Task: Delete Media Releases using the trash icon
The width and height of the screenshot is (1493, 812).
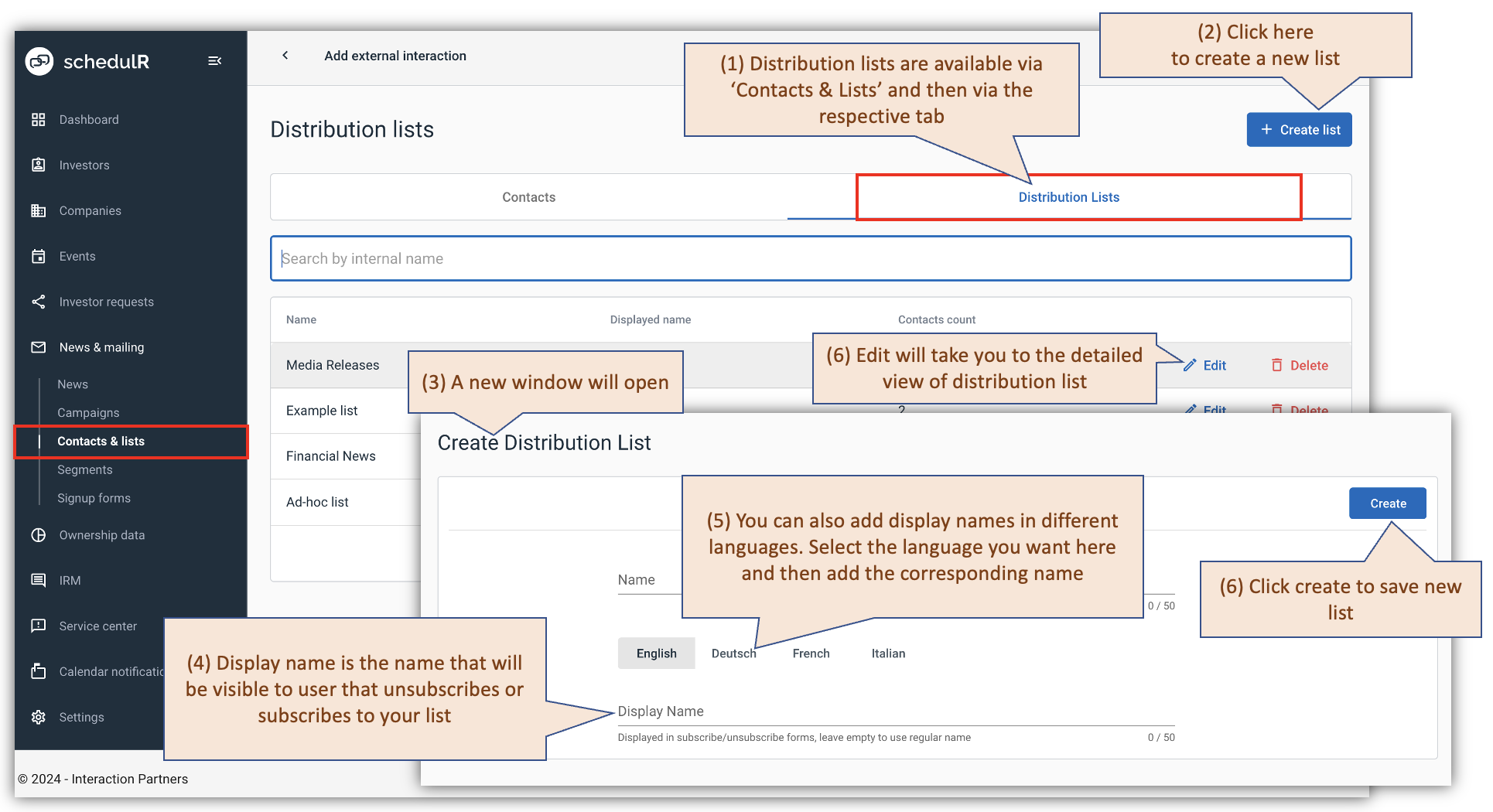Action: pos(1277,365)
